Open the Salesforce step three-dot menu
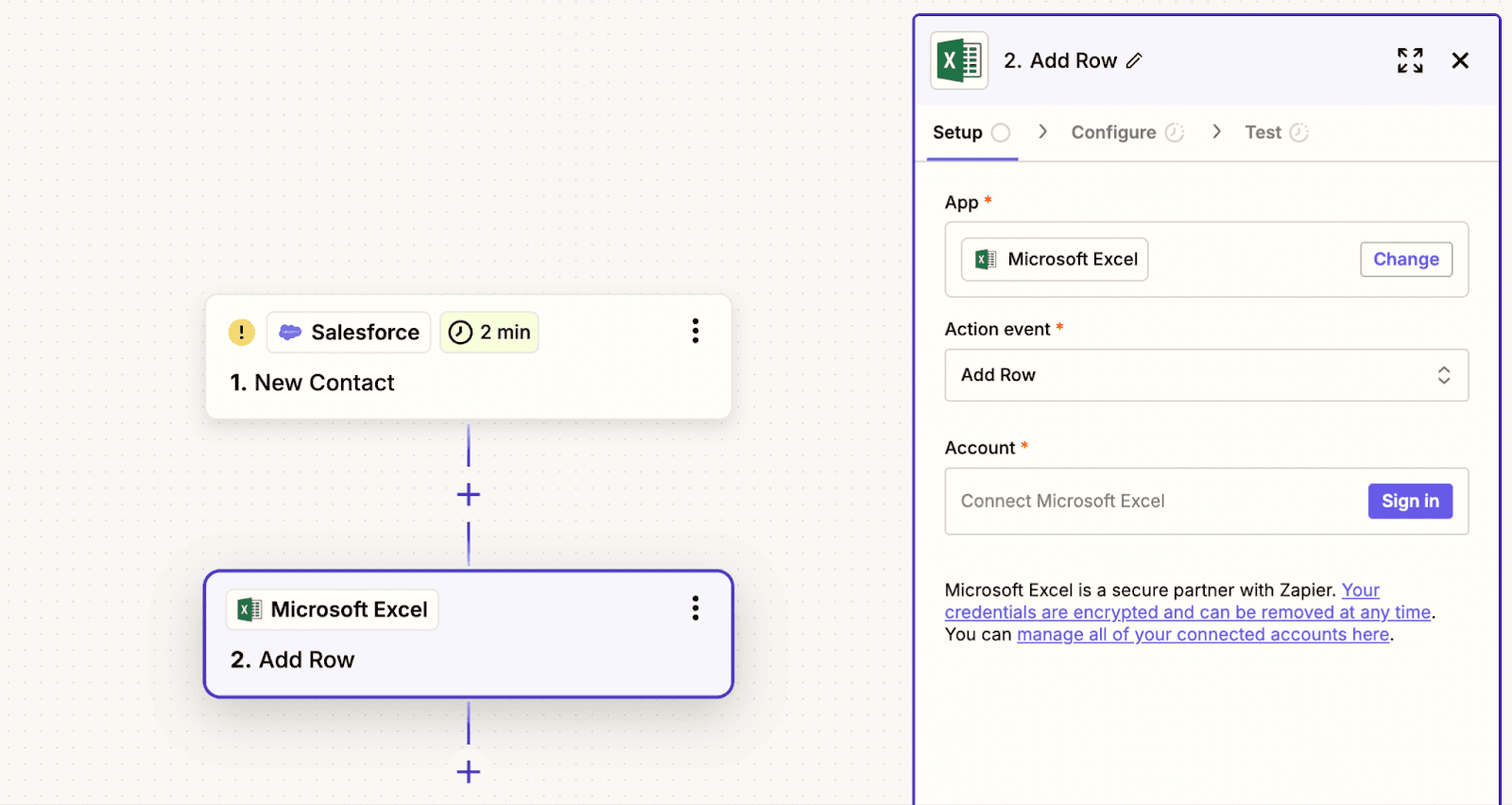Screen dimensions: 1512x805 pos(696,331)
